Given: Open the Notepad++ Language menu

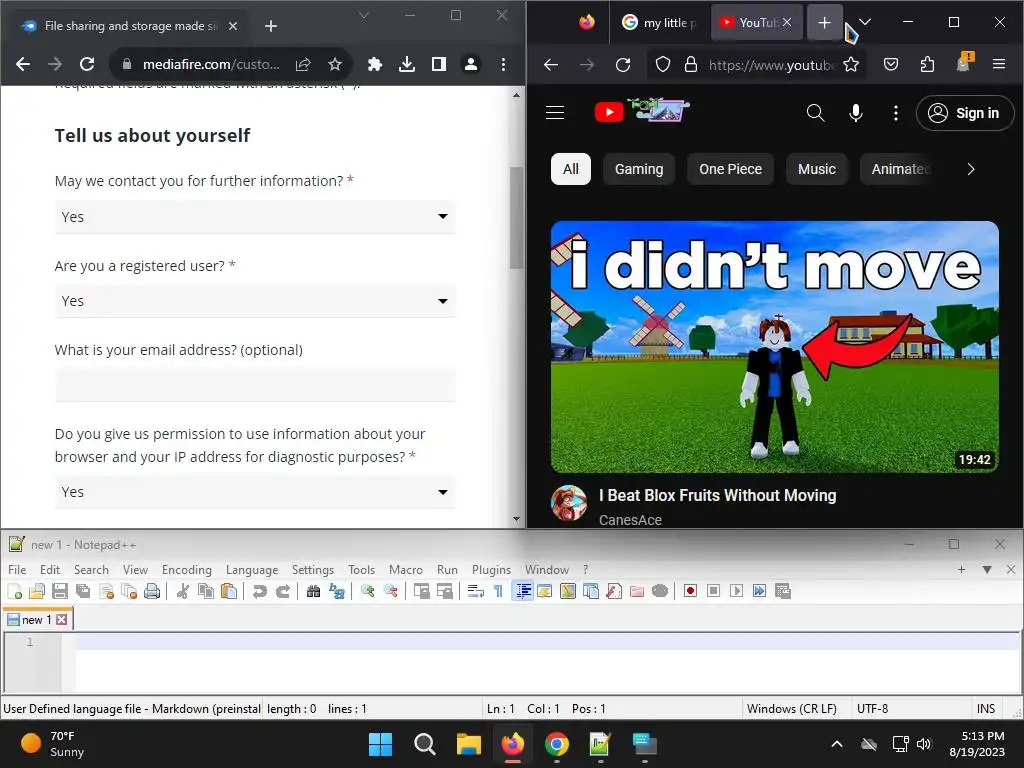Looking at the screenshot, I should click(251, 570).
